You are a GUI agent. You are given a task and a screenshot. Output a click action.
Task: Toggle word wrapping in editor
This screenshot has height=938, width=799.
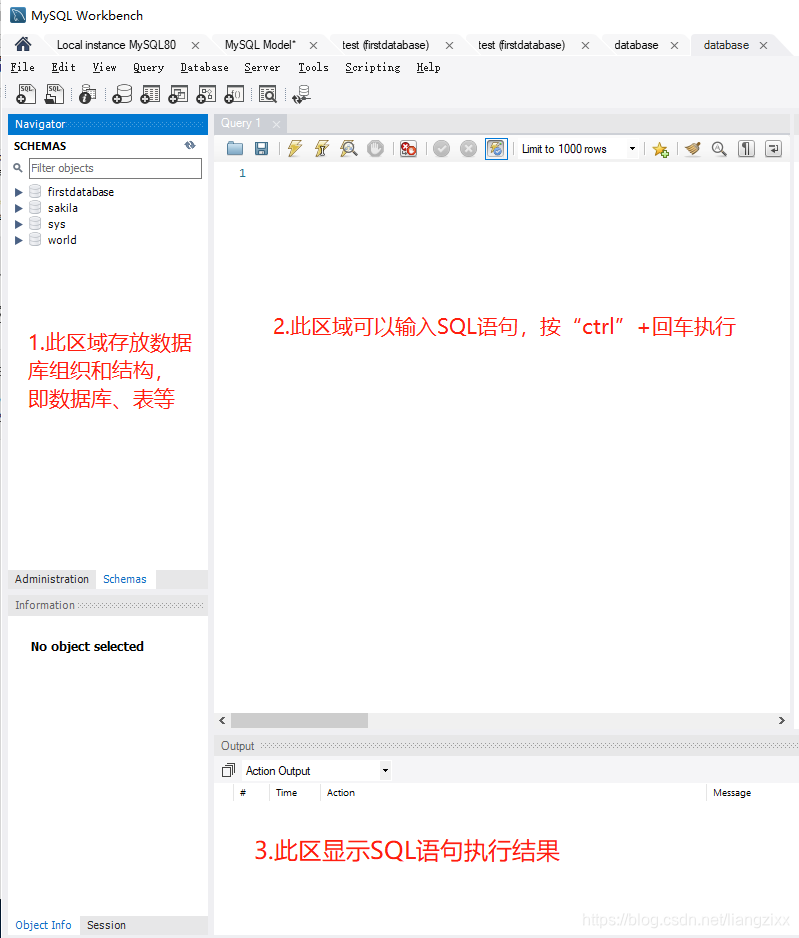pyautogui.click(x=773, y=148)
